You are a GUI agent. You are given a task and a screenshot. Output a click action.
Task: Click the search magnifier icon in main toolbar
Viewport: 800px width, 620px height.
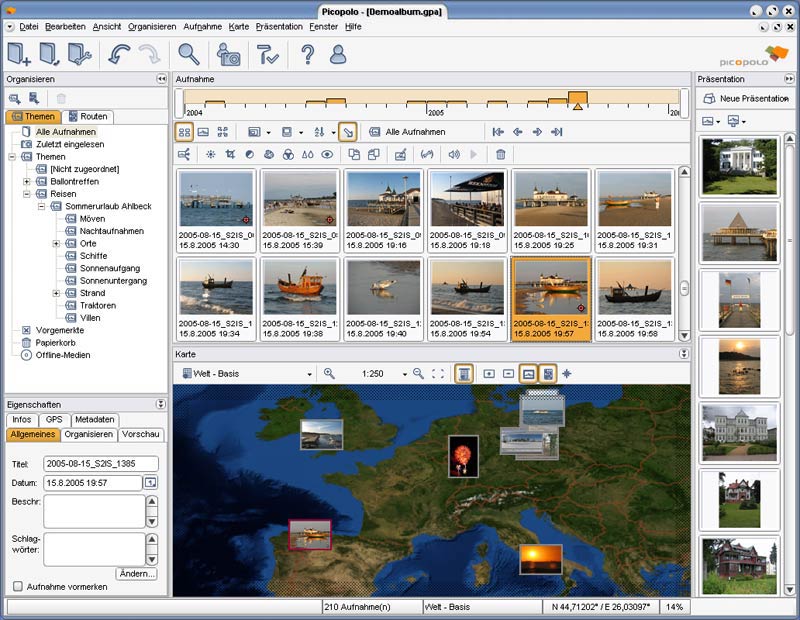point(188,54)
